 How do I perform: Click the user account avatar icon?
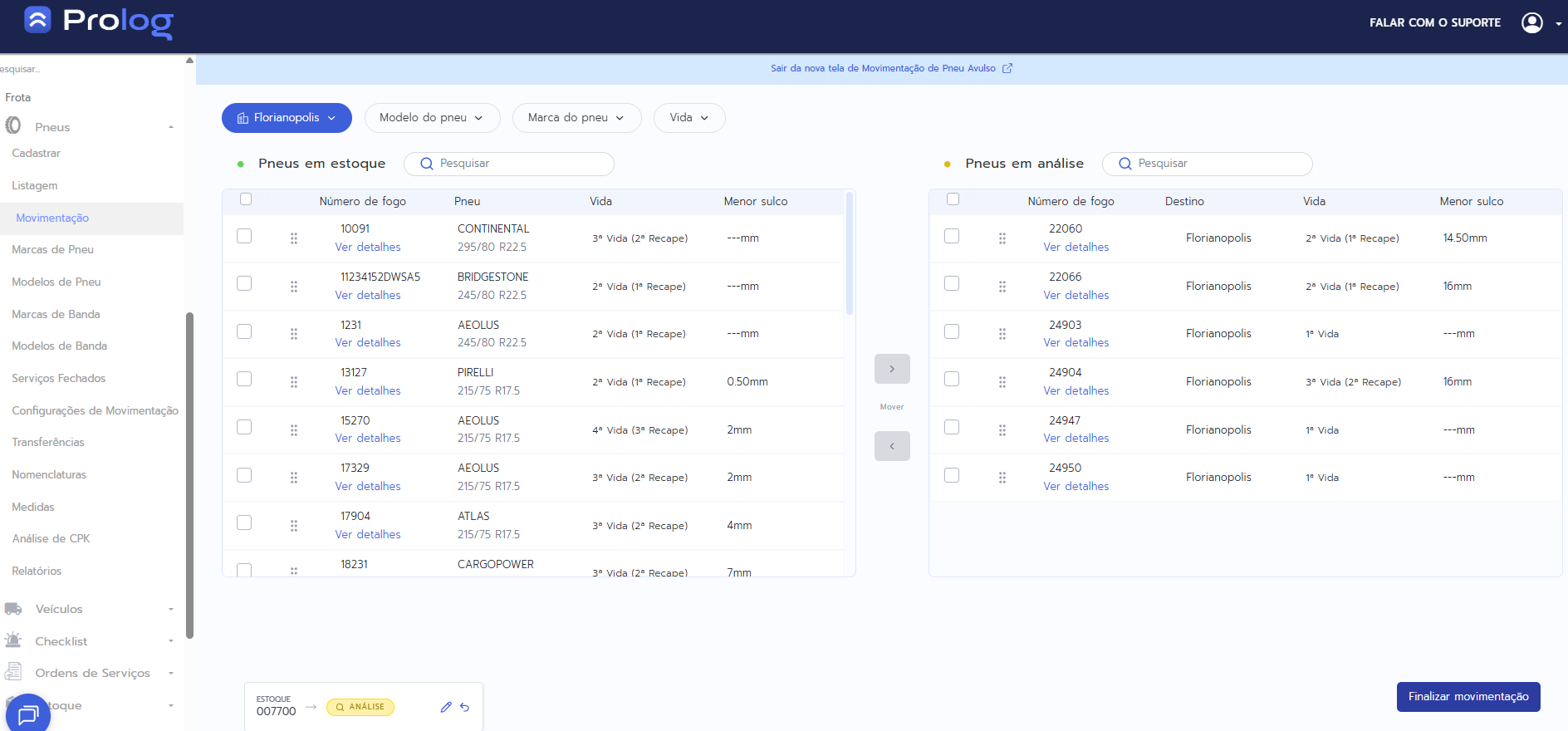coord(1531,23)
